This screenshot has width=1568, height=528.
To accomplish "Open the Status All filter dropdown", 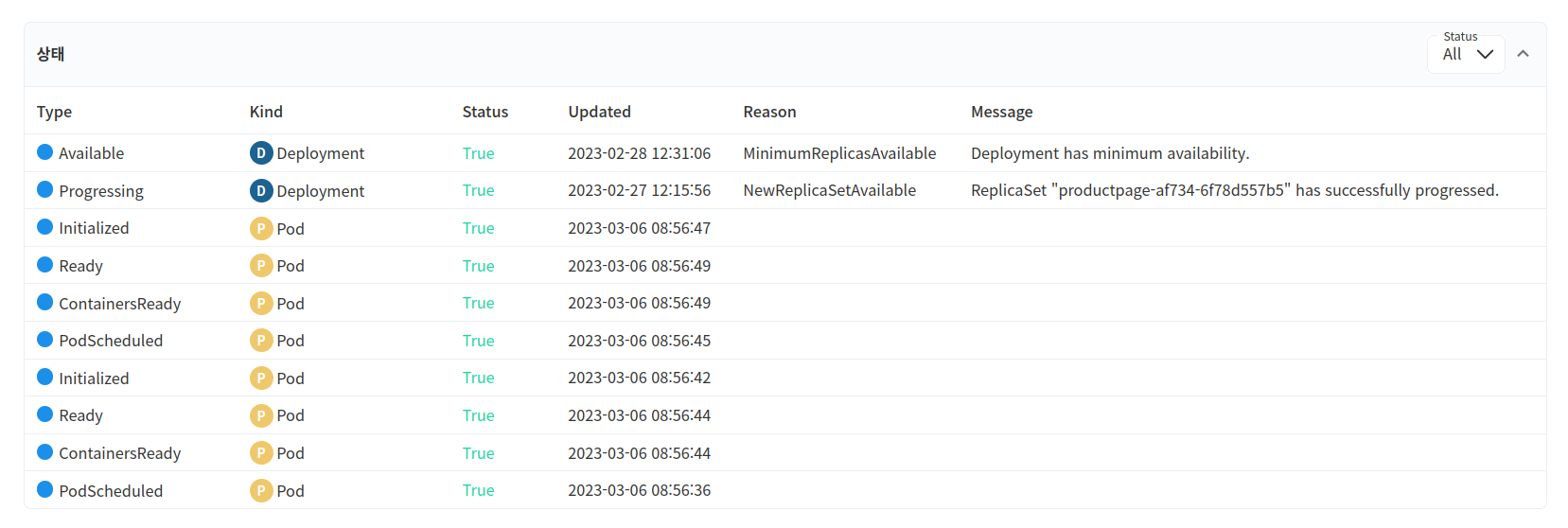I will (1466, 54).
